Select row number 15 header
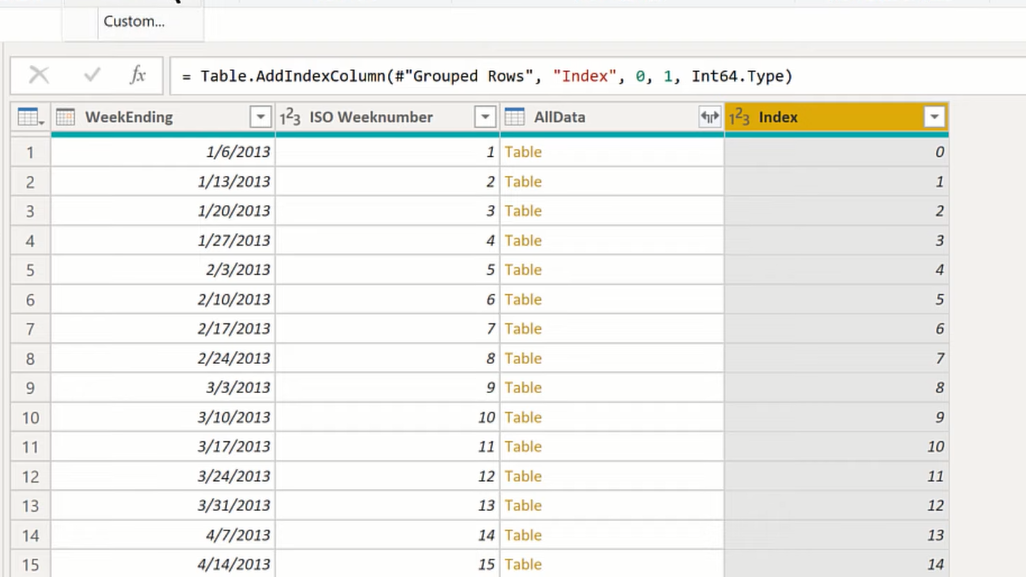The image size is (1026, 577). tap(31, 564)
